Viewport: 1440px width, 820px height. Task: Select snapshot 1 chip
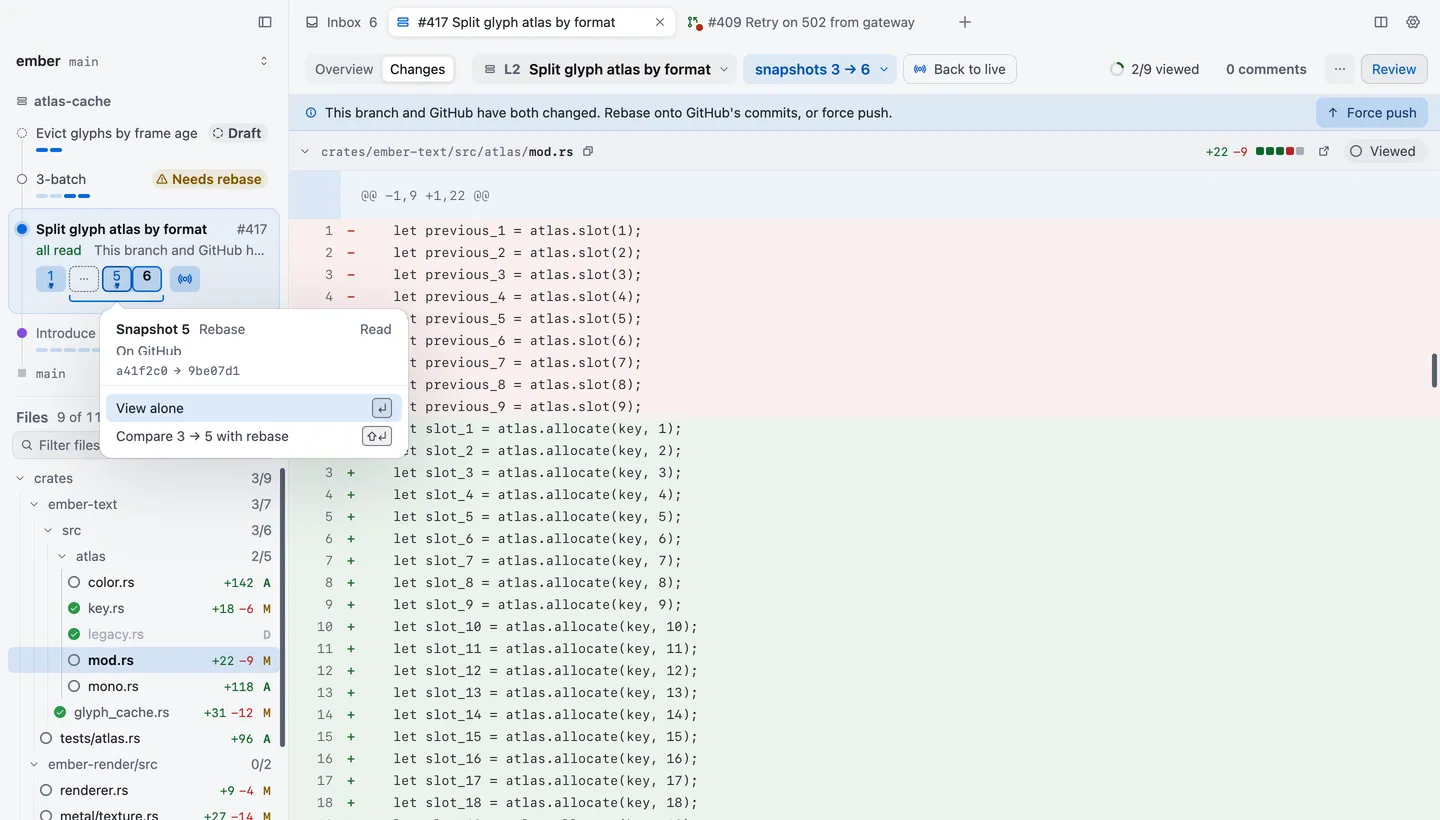[x=51, y=279]
